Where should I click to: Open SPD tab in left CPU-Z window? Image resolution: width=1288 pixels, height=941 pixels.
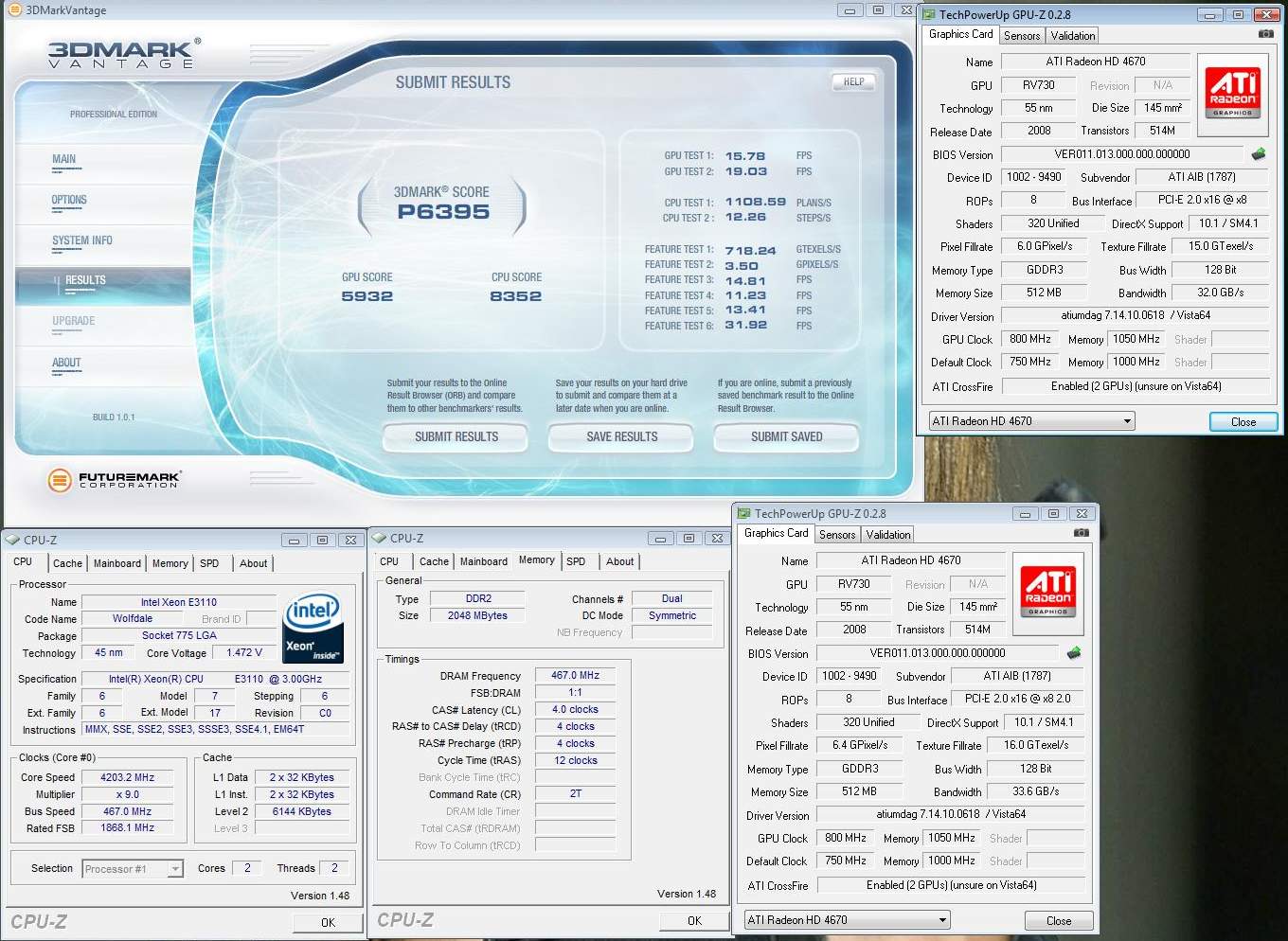click(x=209, y=563)
